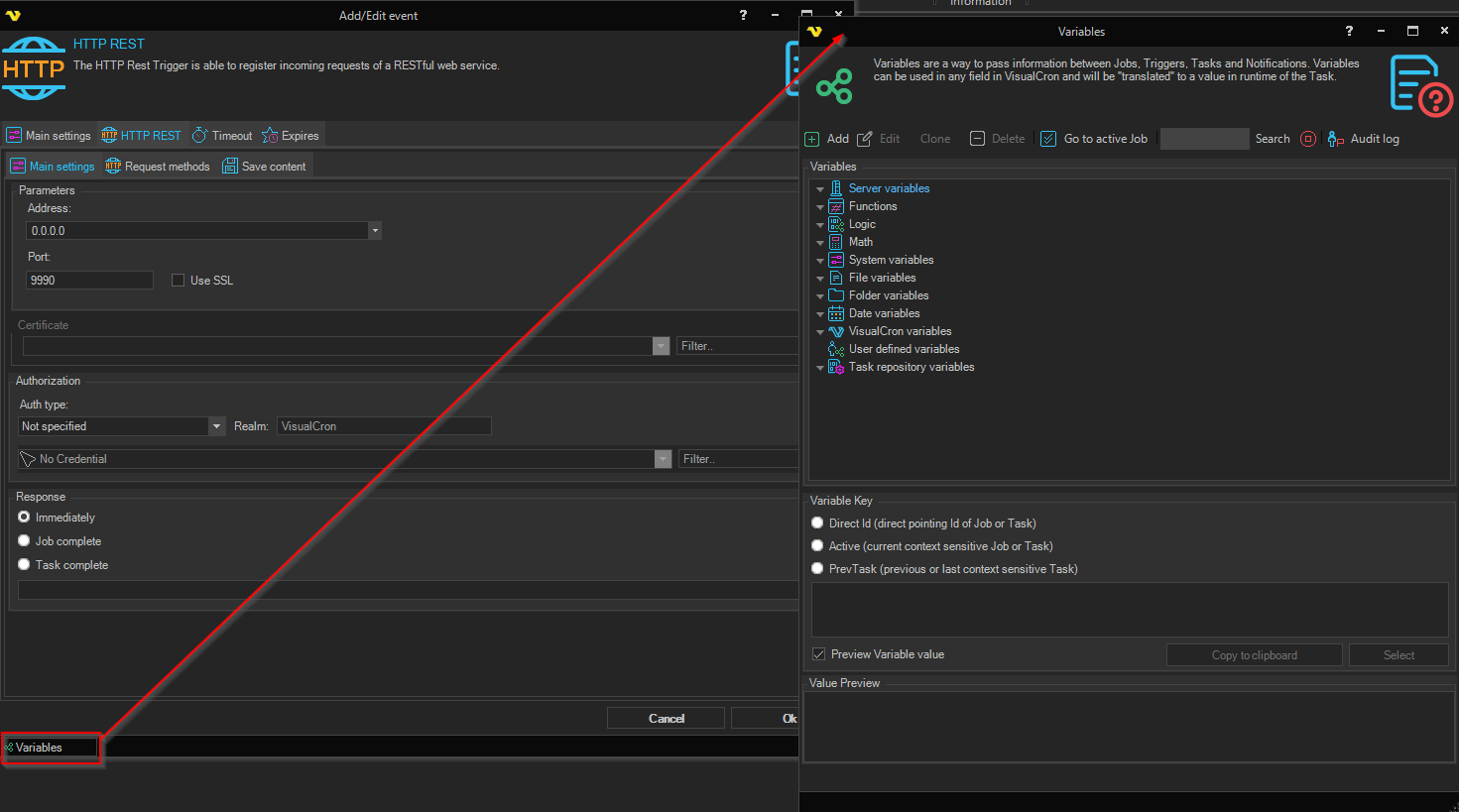Viewport: 1459px width, 812px height.
Task: Click Copy to clipboard button
Action: 1254,655
